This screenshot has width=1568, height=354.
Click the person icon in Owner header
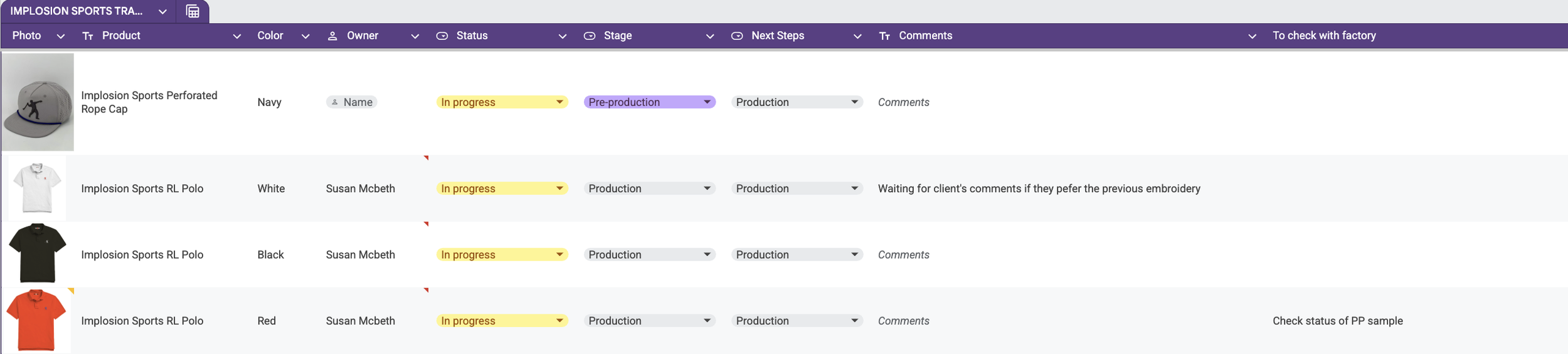[x=332, y=36]
